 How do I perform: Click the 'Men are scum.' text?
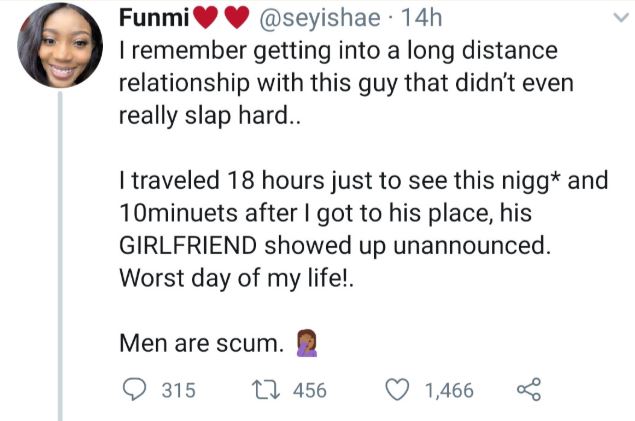[200, 344]
